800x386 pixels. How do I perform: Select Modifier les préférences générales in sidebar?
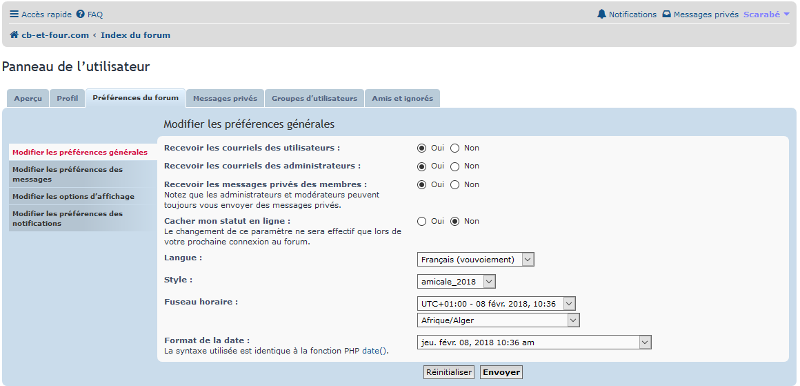tap(83, 152)
